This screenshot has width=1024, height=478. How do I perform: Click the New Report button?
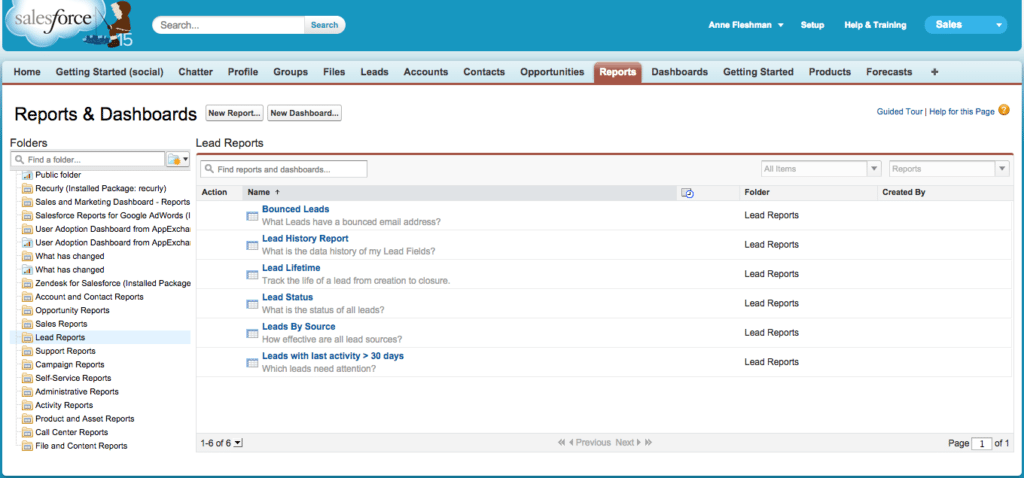pyautogui.click(x=234, y=113)
